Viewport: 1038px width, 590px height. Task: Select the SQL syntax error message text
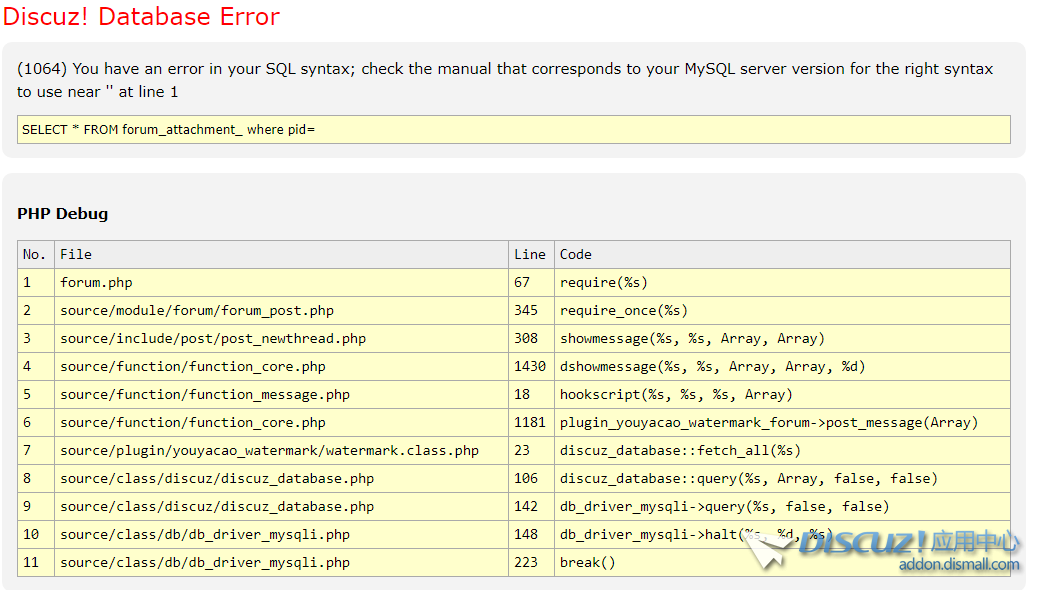tap(505, 80)
